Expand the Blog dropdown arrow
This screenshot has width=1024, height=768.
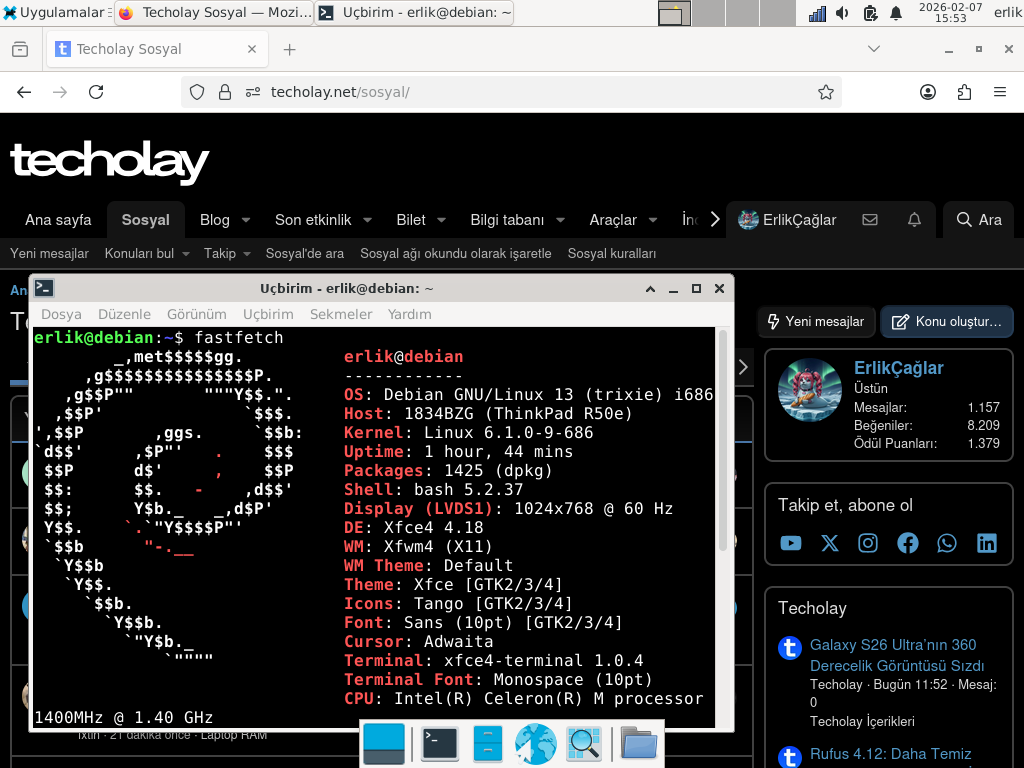pos(246,220)
